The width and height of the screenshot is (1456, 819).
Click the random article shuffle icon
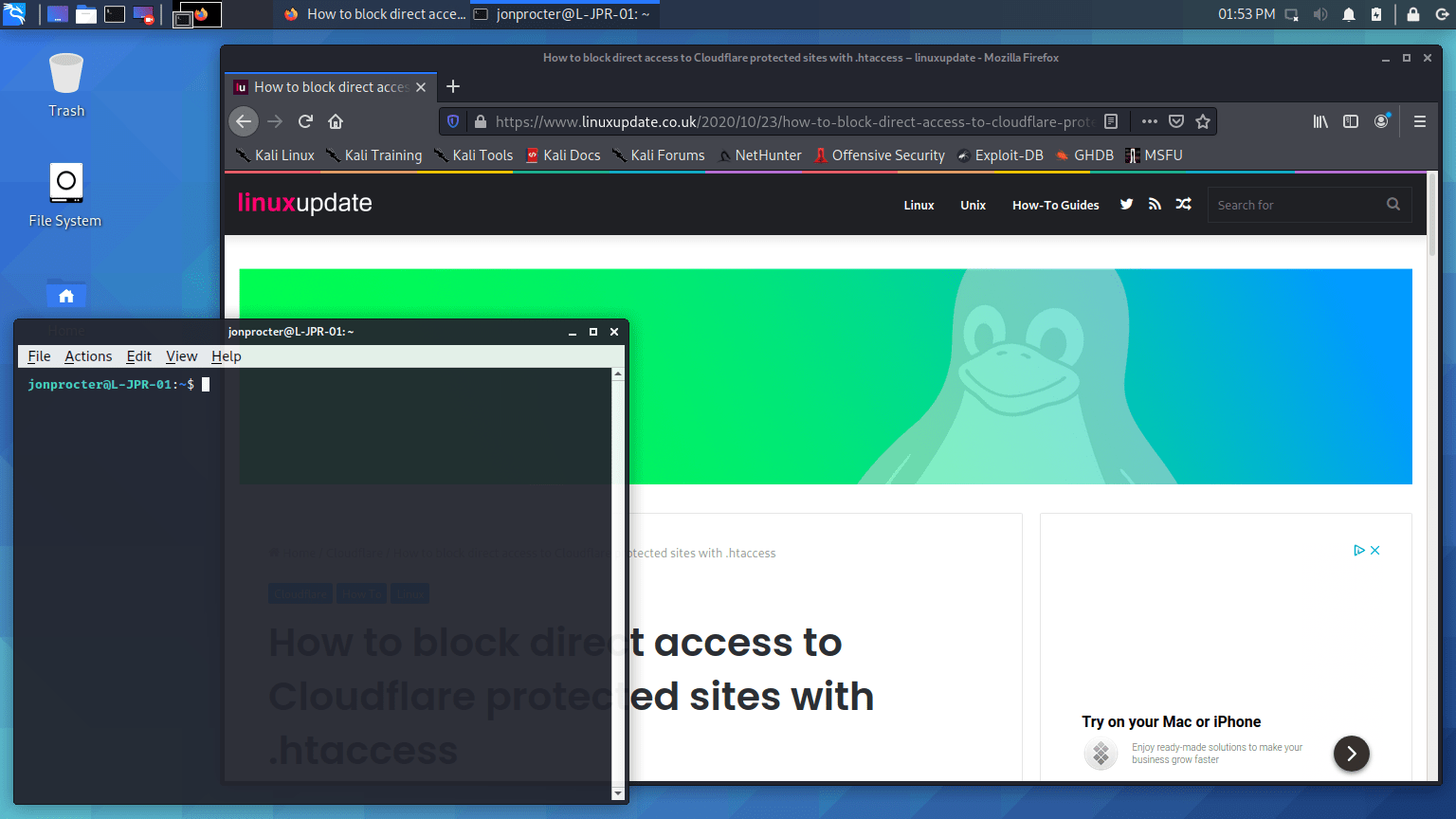tap(1184, 204)
